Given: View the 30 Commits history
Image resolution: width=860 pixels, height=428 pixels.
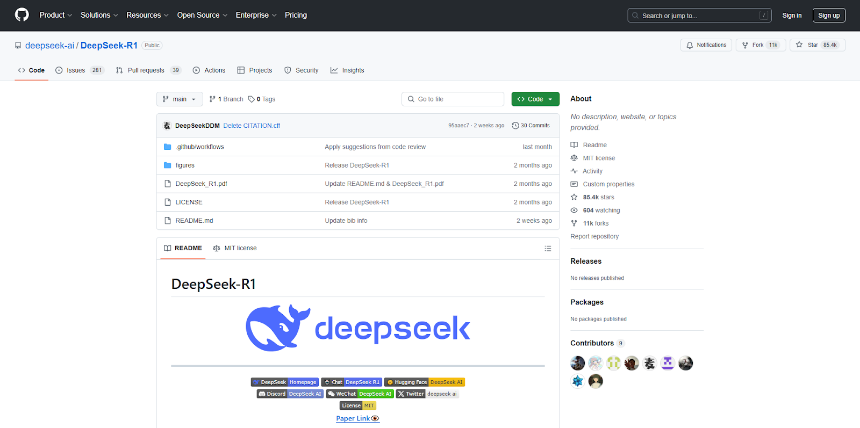Looking at the screenshot, I should pos(530,126).
